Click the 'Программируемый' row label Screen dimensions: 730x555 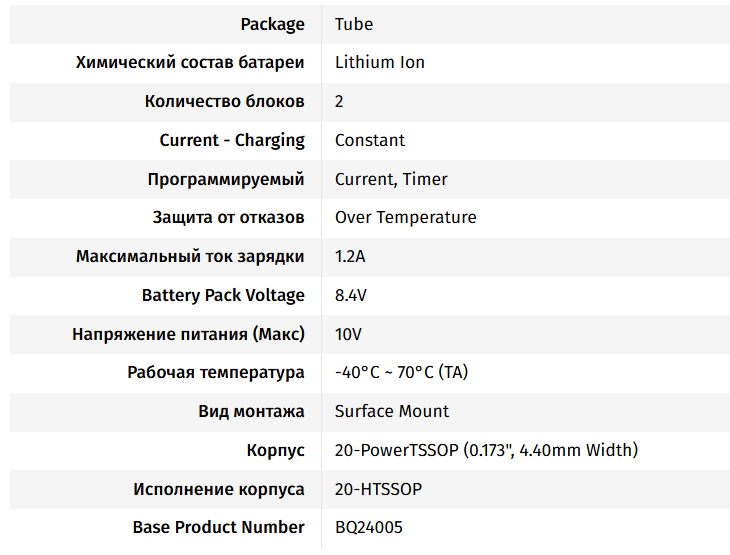pos(226,180)
